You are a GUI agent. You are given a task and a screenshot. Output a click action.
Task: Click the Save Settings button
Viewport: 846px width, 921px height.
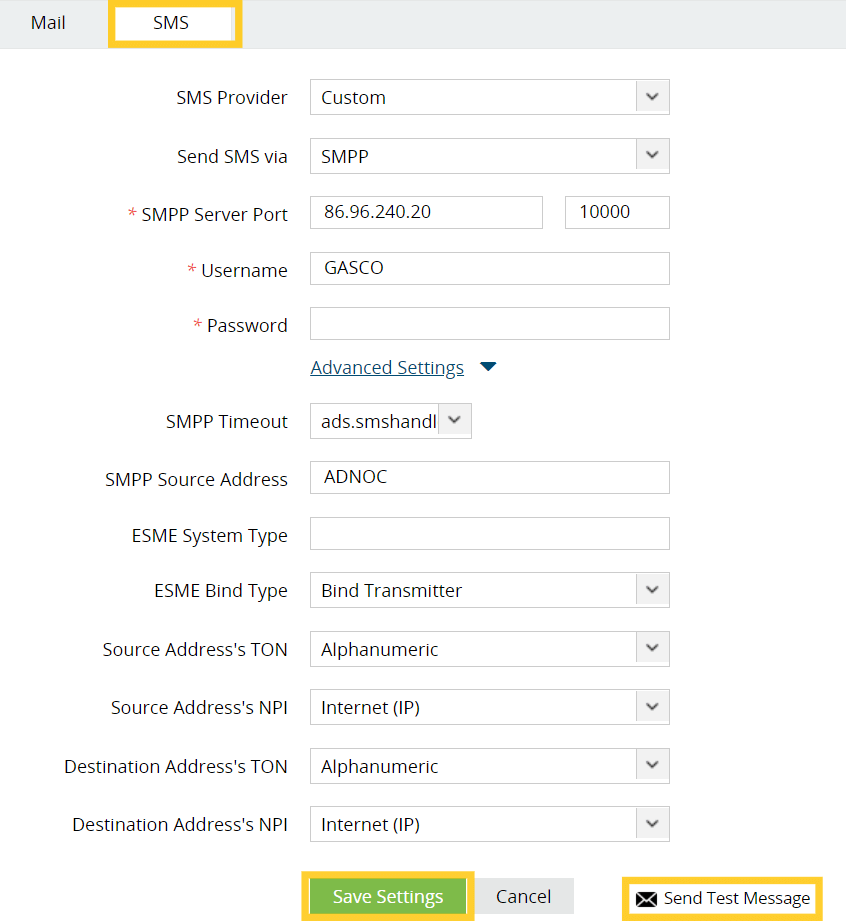pyautogui.click(x=387, y=897)
